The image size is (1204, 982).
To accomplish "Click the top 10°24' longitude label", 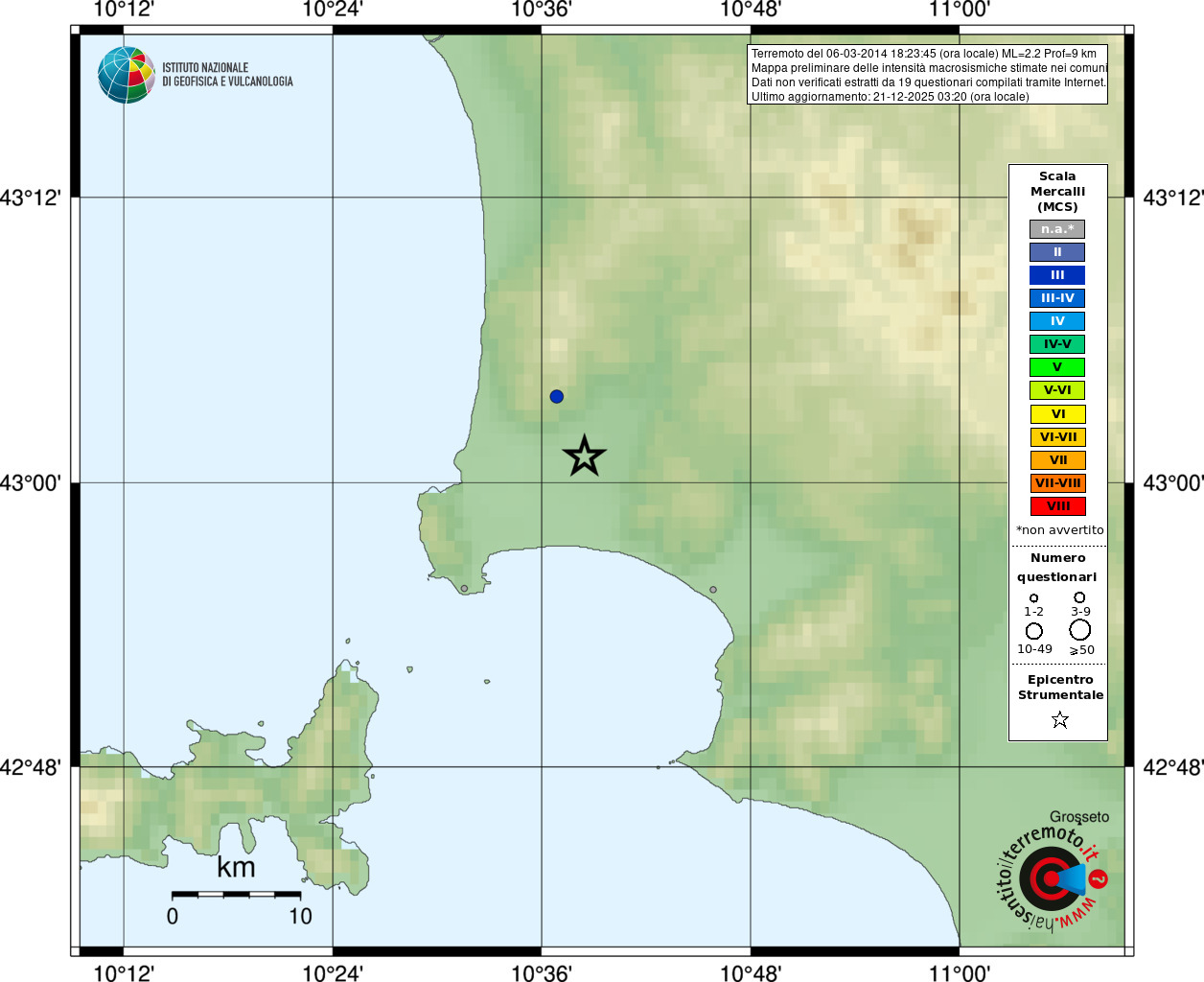I will coord(333,10).
